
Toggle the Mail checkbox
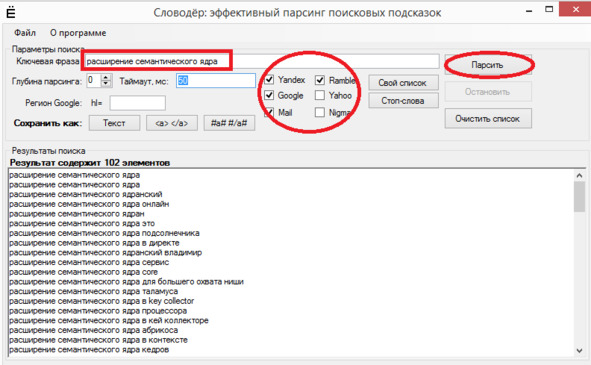click(x=269, y=112)
